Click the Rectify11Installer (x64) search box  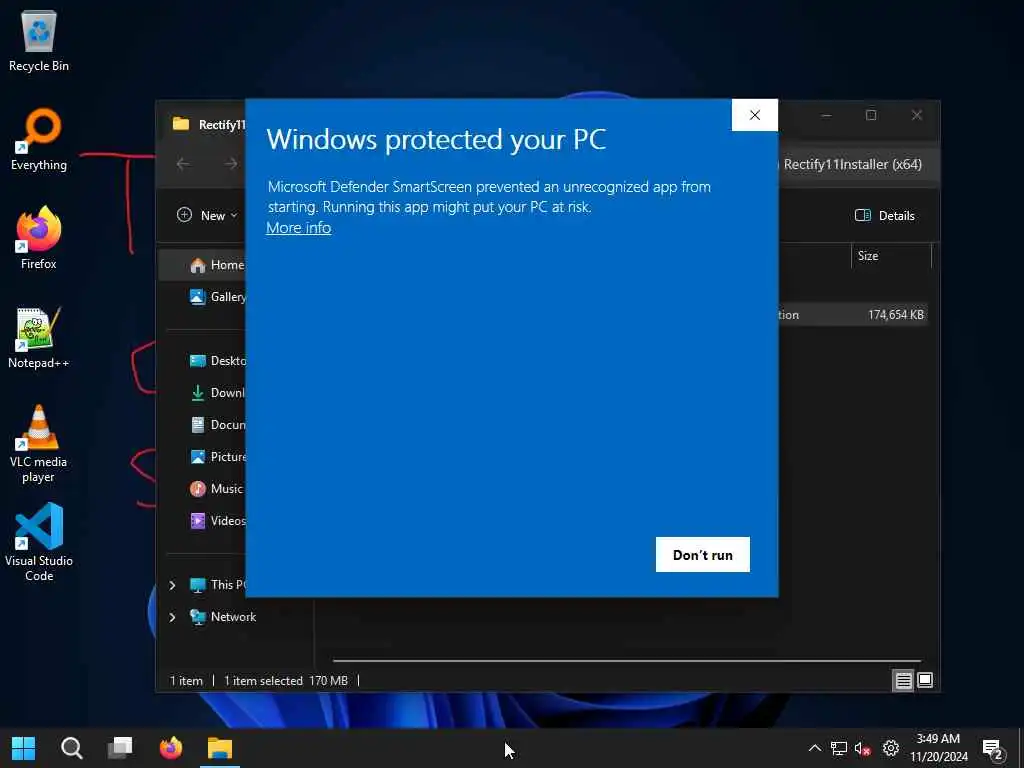(857, 165)
